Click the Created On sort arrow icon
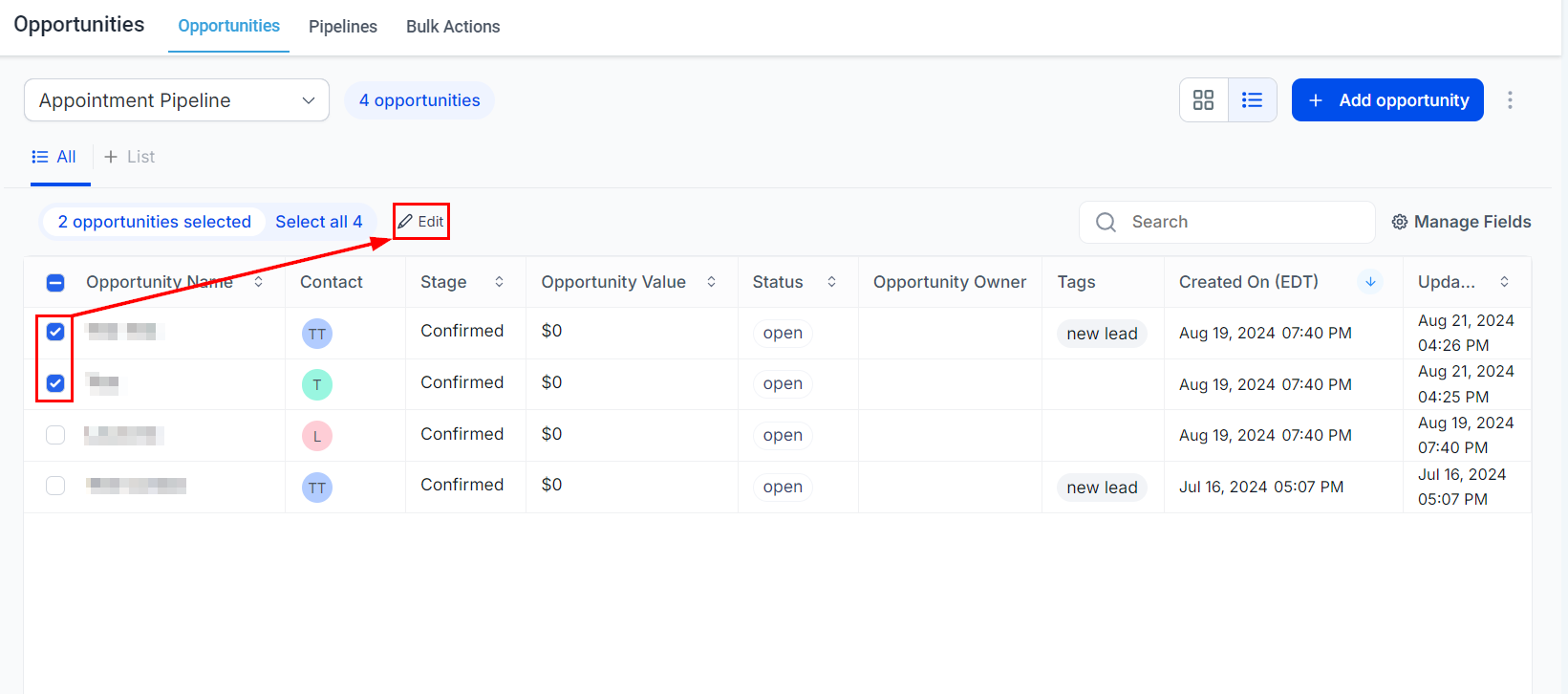The width and height of the screenshot is (1568, 694). pos(1370,282)
